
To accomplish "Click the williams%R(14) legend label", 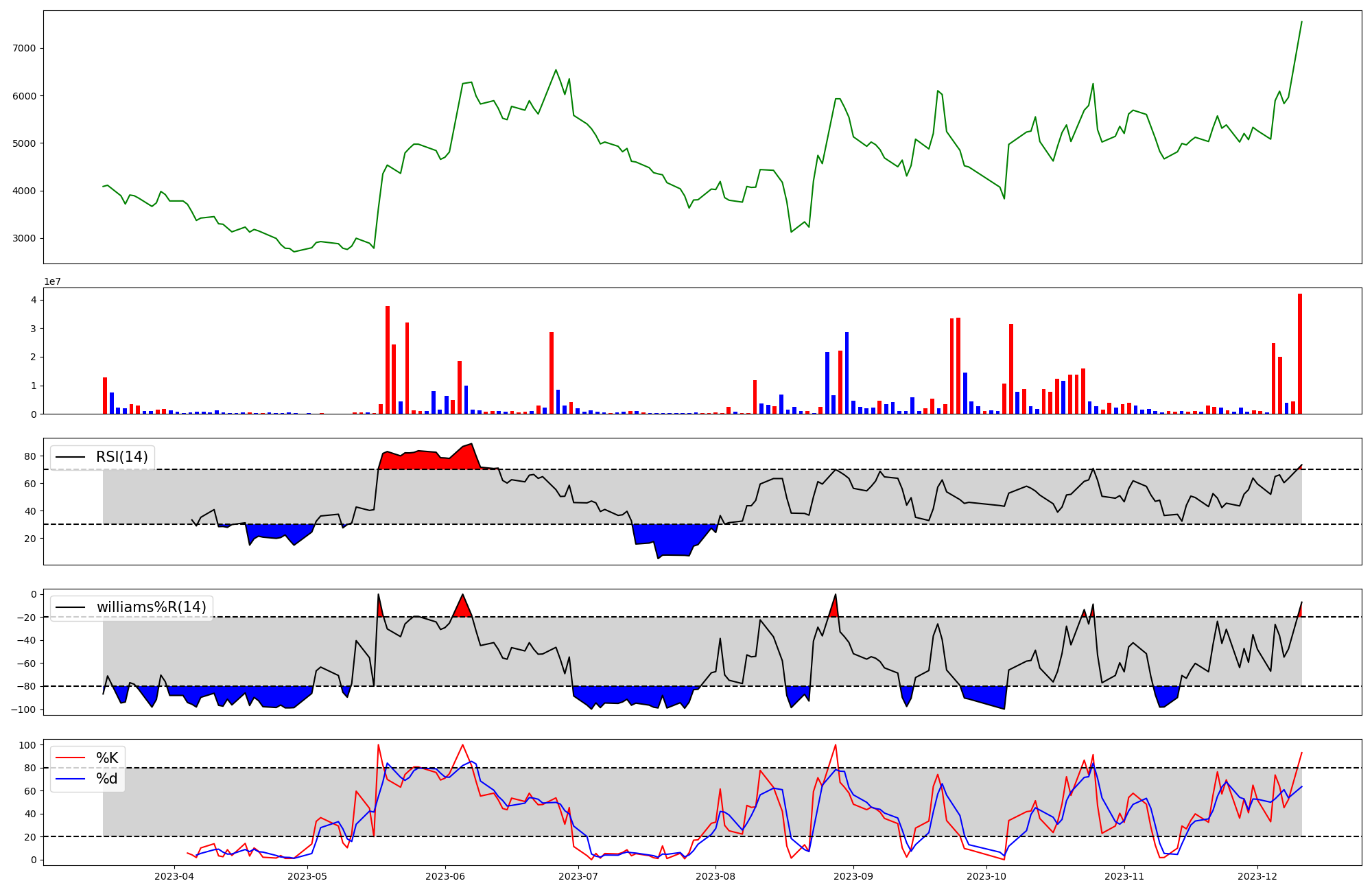I will (x=151, y=607).
